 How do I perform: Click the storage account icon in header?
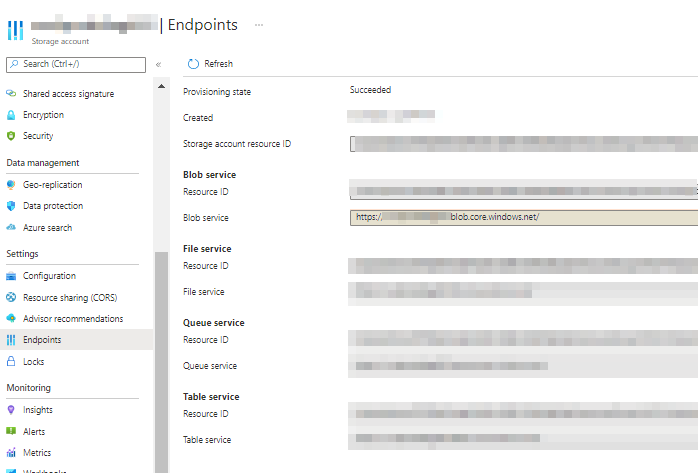(x=16, y=30)
